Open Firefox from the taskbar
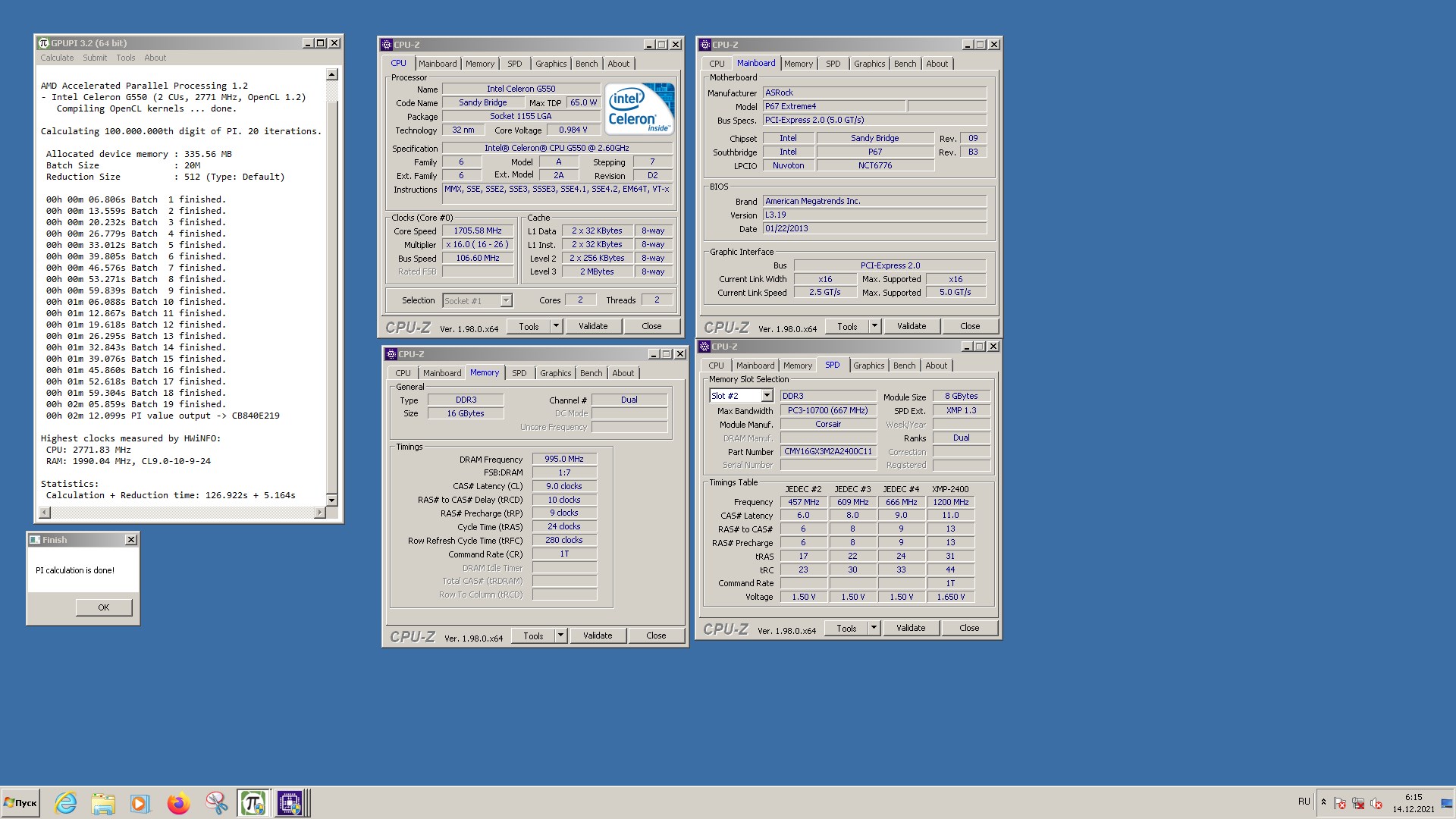This screenshot has height=819, width=1456. coord(178,803)
